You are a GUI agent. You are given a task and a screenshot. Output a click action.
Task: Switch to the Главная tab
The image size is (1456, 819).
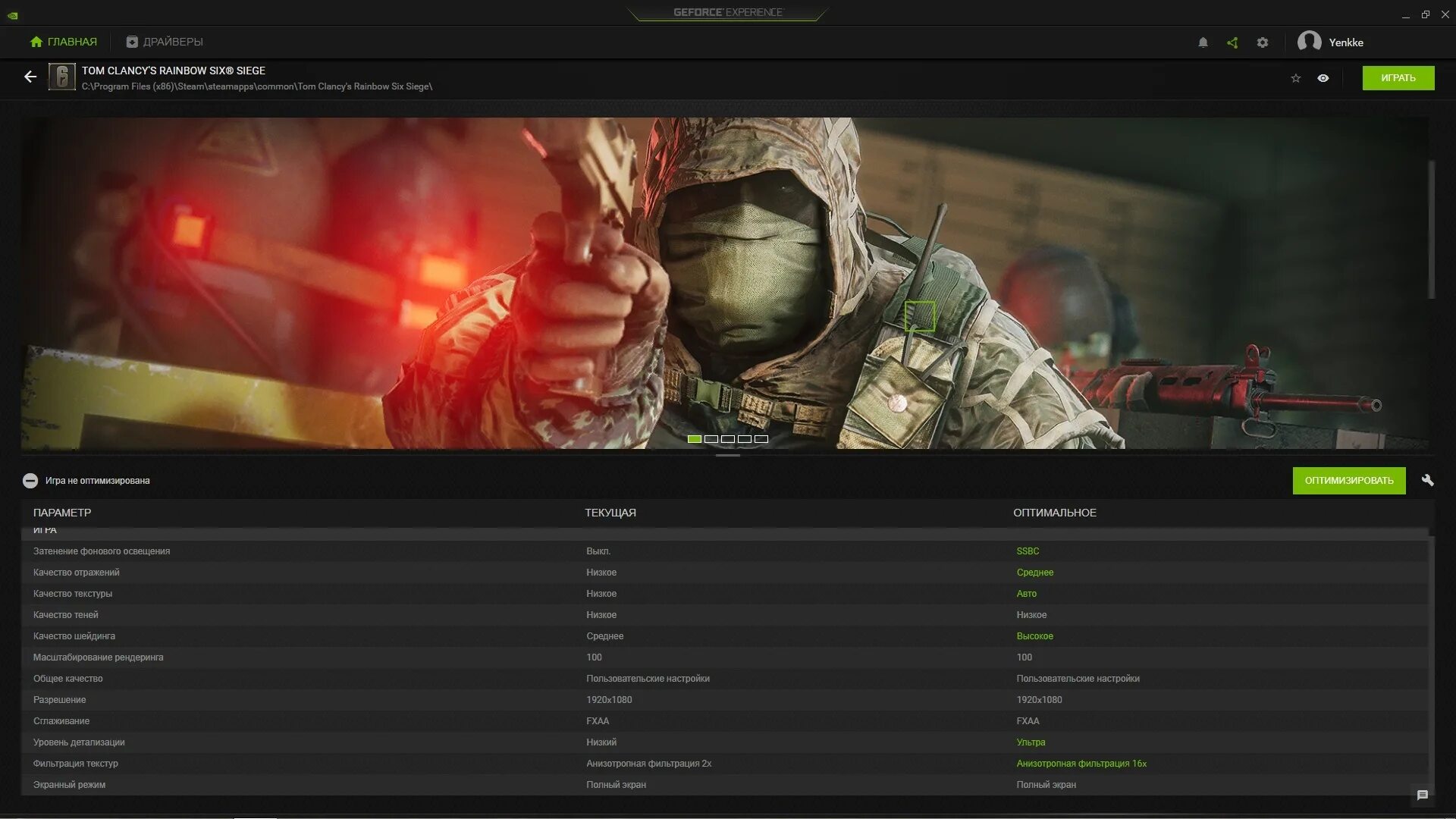point(64,42)
